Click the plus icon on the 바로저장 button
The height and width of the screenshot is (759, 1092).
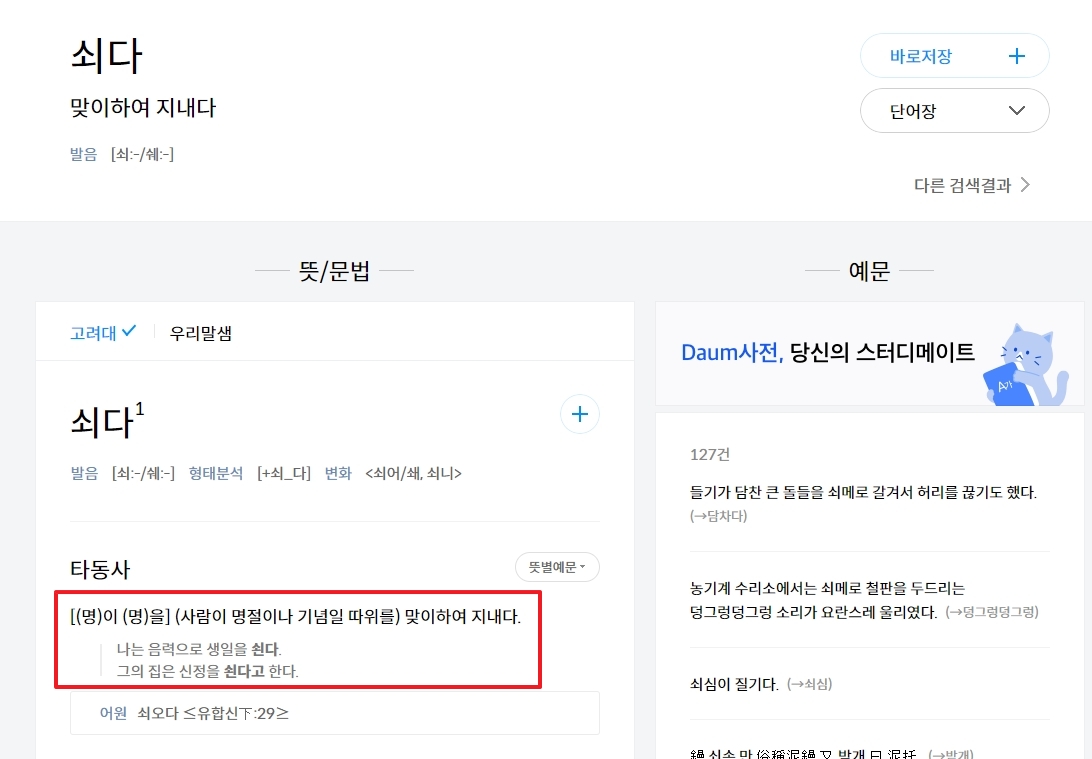pyautogui.click(x=1016, y=55)
